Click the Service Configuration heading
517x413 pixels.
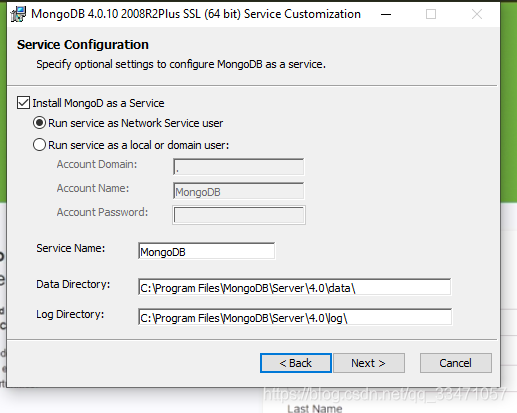(x=83, y=45)
